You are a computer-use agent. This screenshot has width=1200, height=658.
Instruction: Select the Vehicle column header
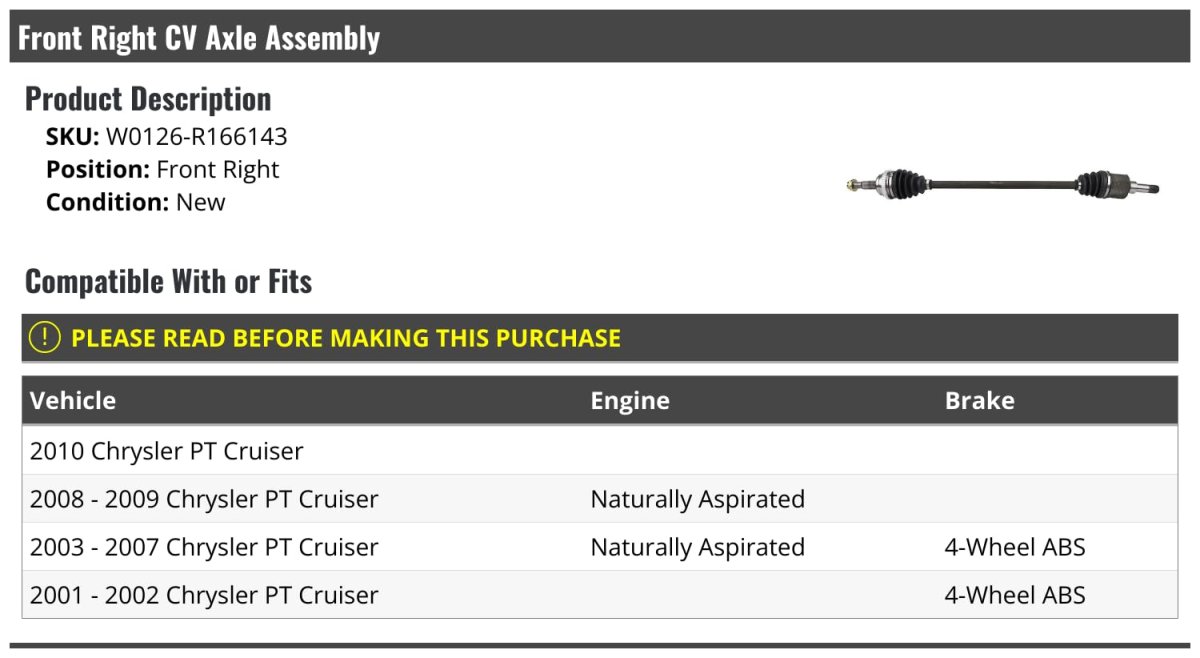pyautogui.click(x=73, y=401)
